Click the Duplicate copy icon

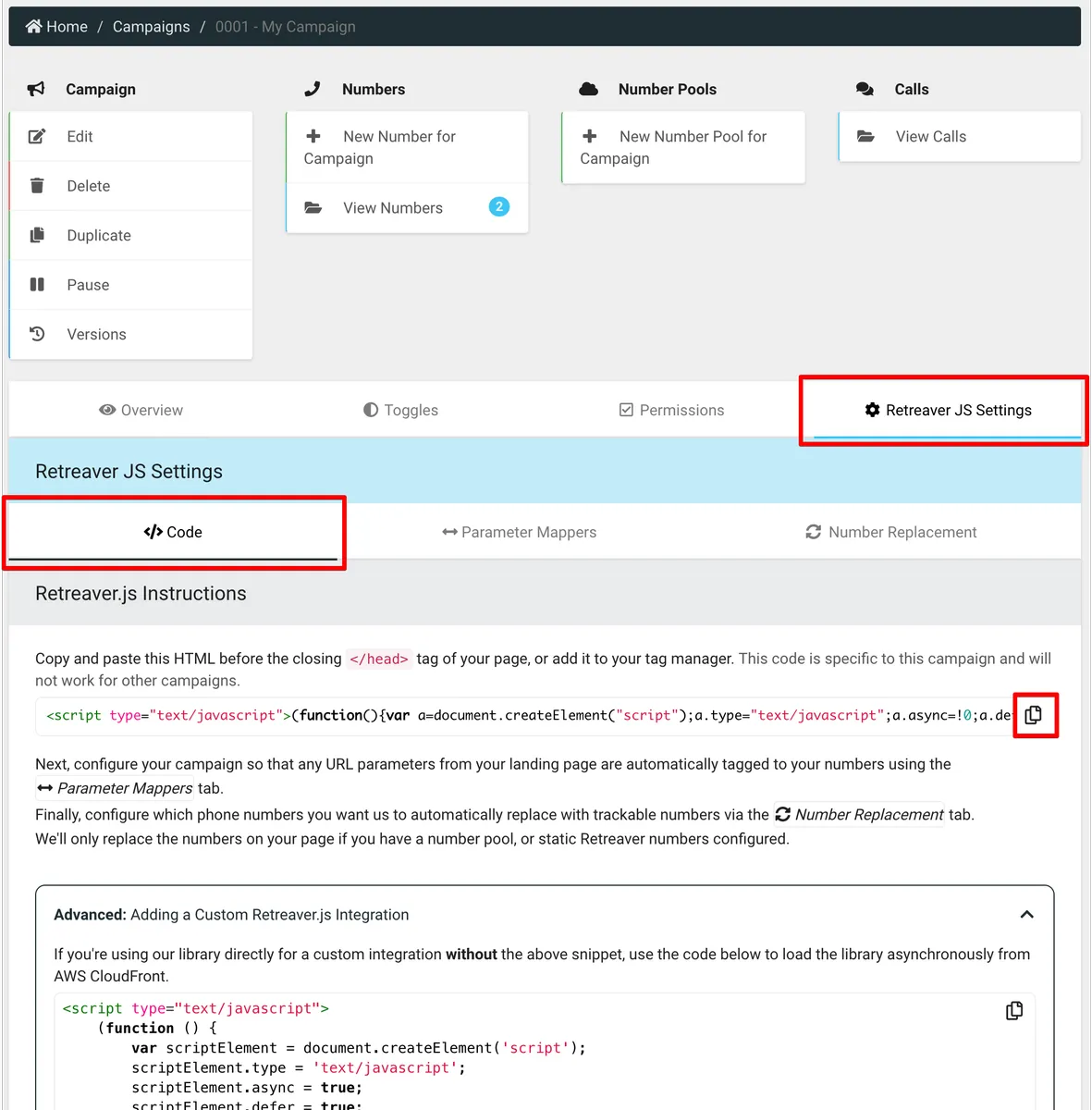37,235
